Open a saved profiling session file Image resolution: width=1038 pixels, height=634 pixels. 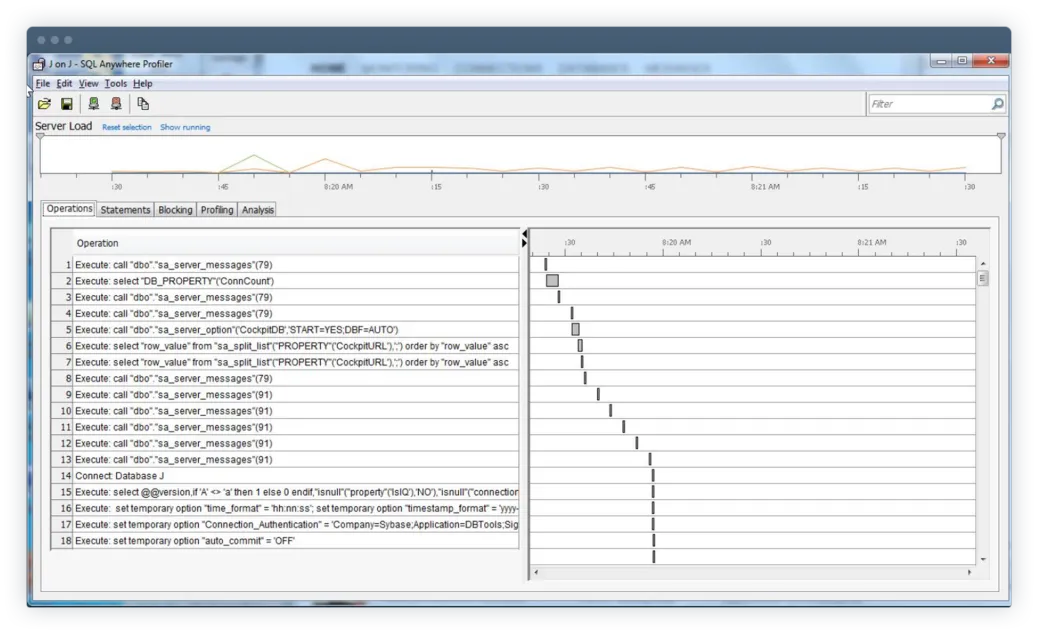tap(44, 103)
